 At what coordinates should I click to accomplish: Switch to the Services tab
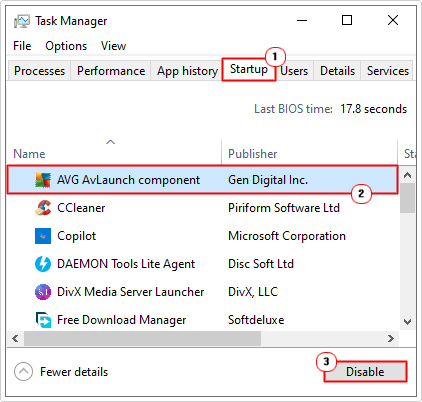click(x=387, y=71)
